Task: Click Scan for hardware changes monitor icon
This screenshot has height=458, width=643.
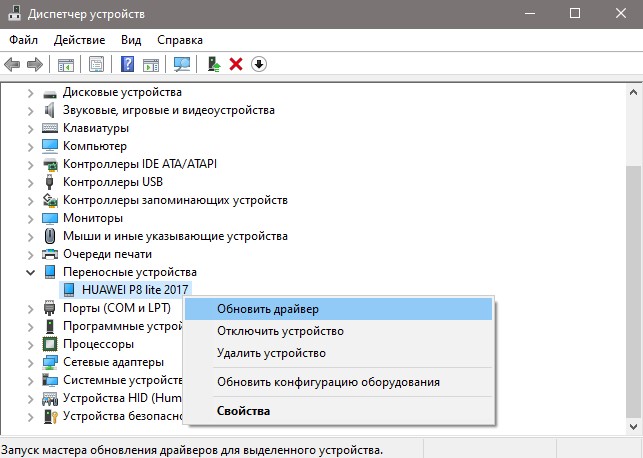Action: 182,64
